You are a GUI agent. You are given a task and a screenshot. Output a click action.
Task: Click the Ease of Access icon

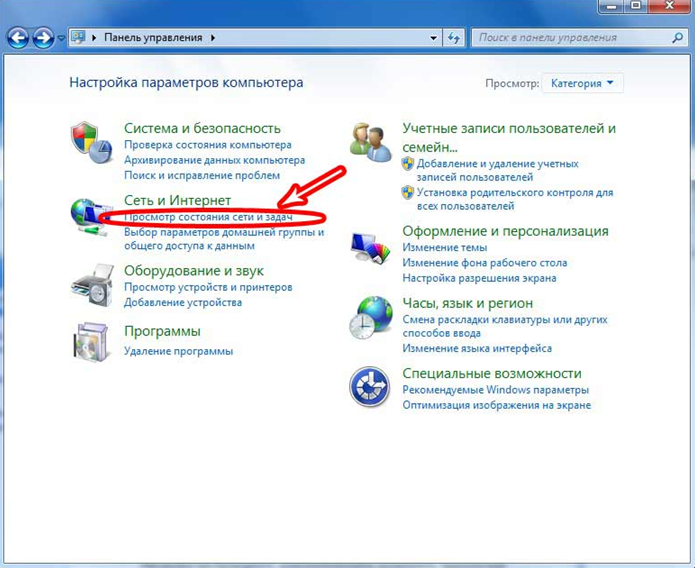pyautogui.click(x=369, y=387)
